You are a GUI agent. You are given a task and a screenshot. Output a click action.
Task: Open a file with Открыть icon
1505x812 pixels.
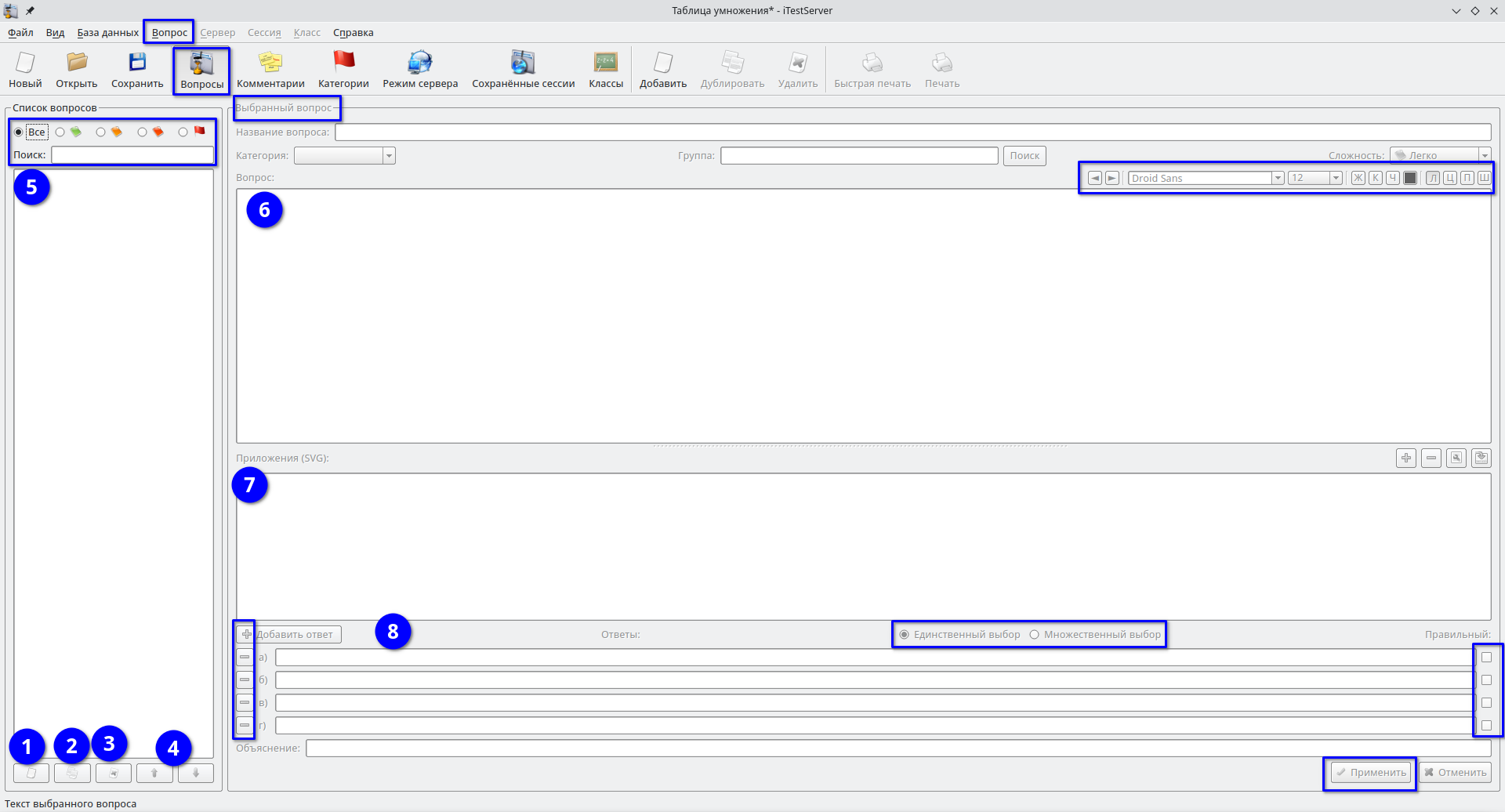[x=77, y=70]
